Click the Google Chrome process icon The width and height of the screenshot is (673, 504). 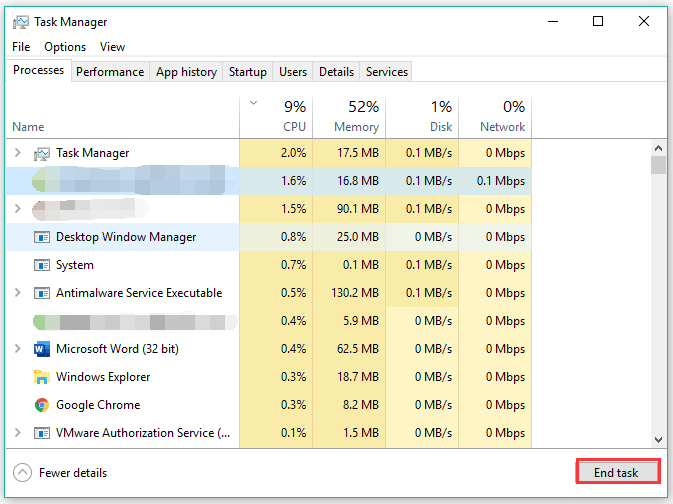[x=42, y=405]
